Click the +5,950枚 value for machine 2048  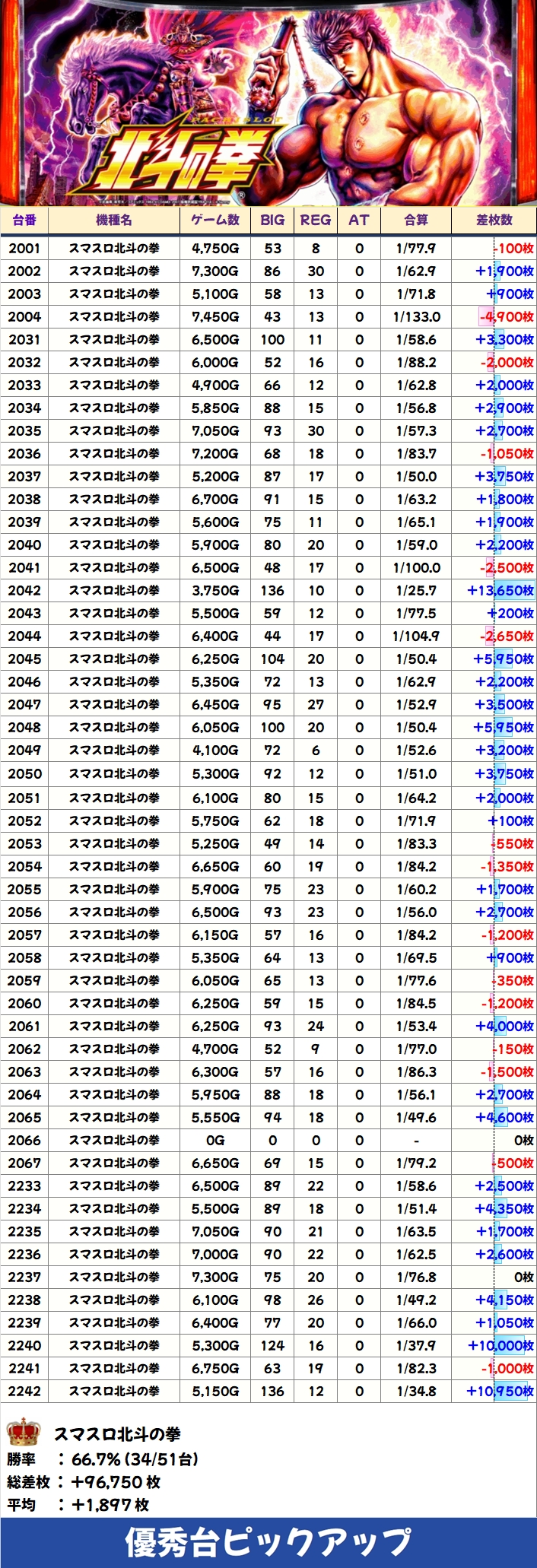coord(504,727)
